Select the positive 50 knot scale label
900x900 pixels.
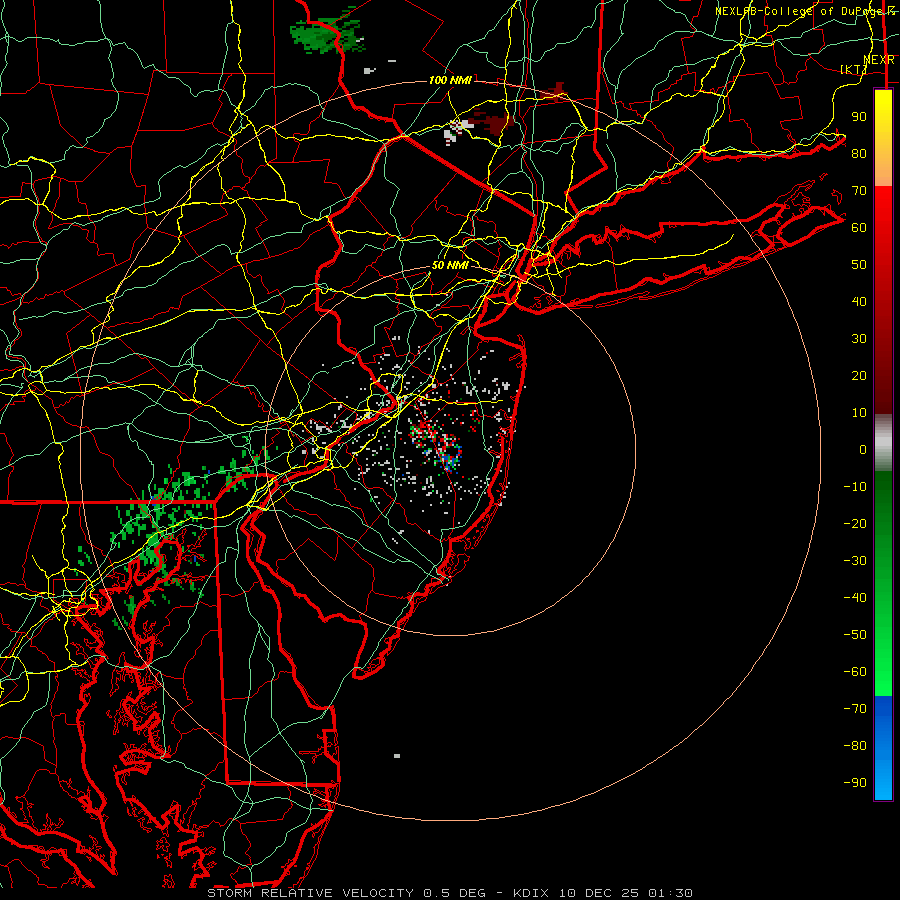pyautogui.click(x=859, y=265)
